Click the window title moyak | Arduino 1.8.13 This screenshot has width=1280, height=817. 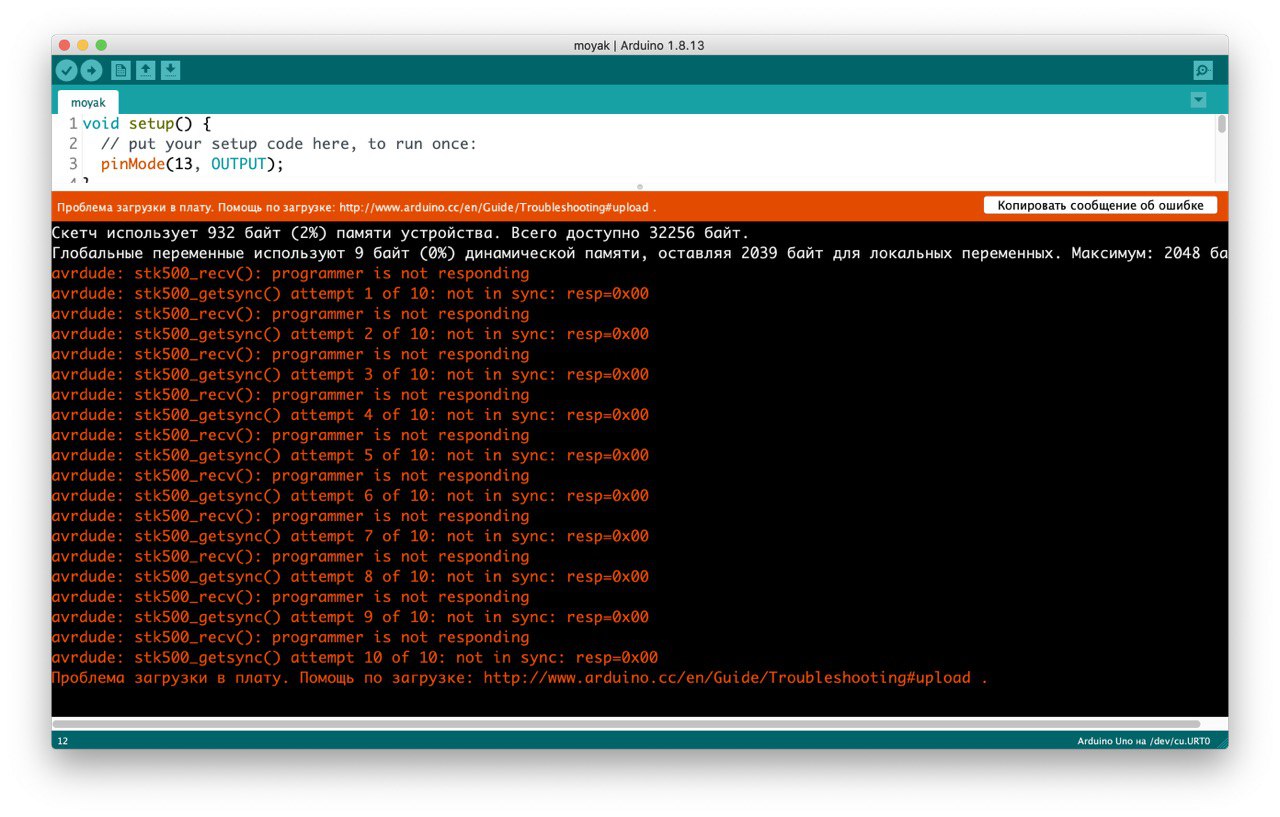(639, 45)
